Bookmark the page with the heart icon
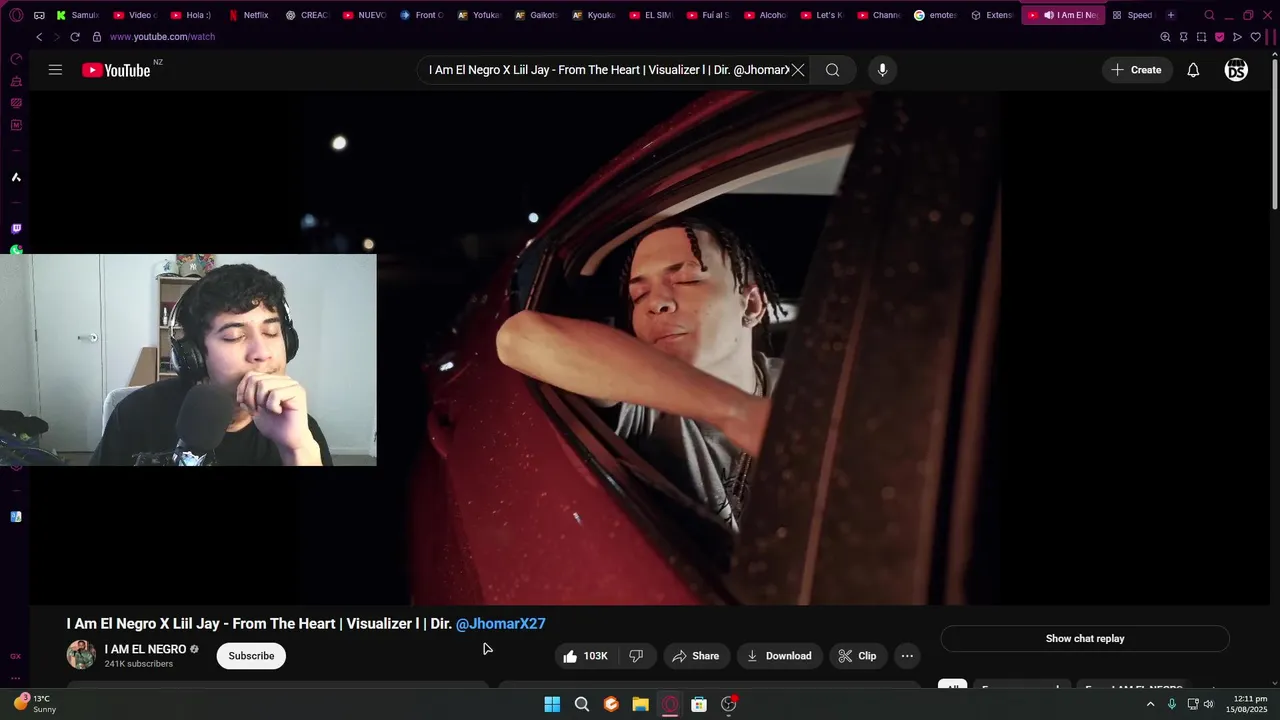The image size is (1280, 720). 1256,37
